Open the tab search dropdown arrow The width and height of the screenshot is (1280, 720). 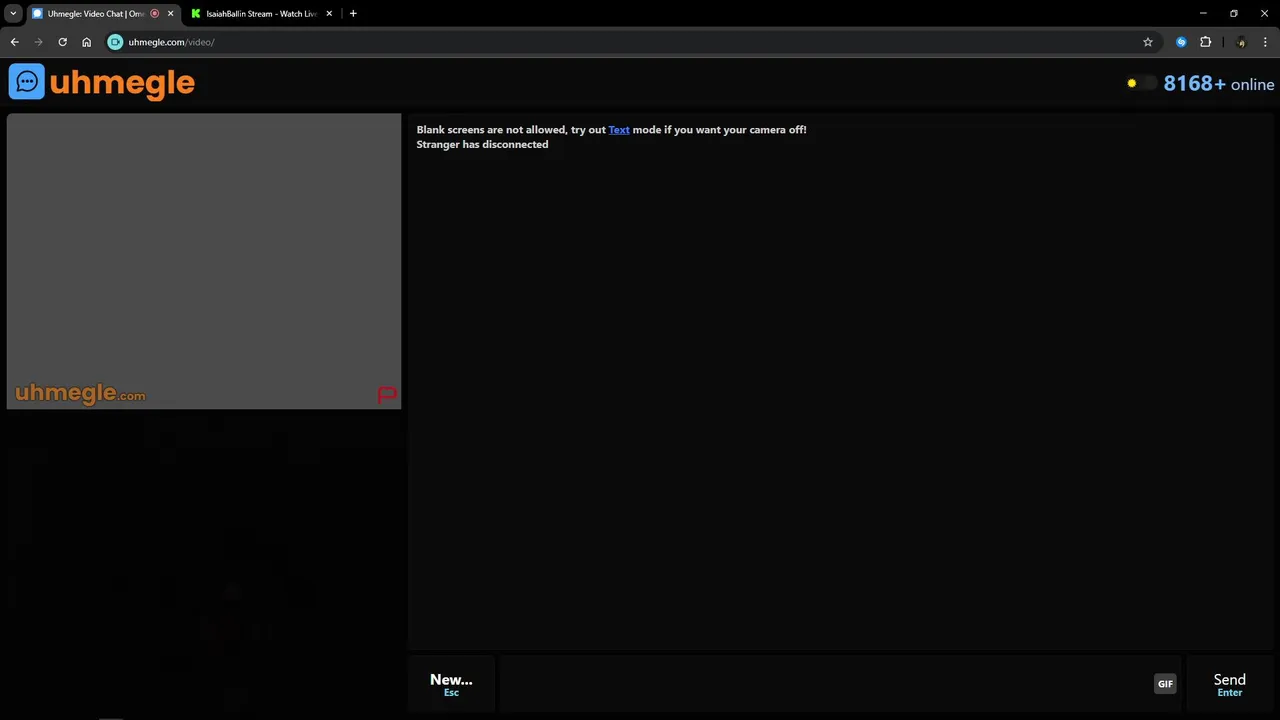click(x=13, y=14)
